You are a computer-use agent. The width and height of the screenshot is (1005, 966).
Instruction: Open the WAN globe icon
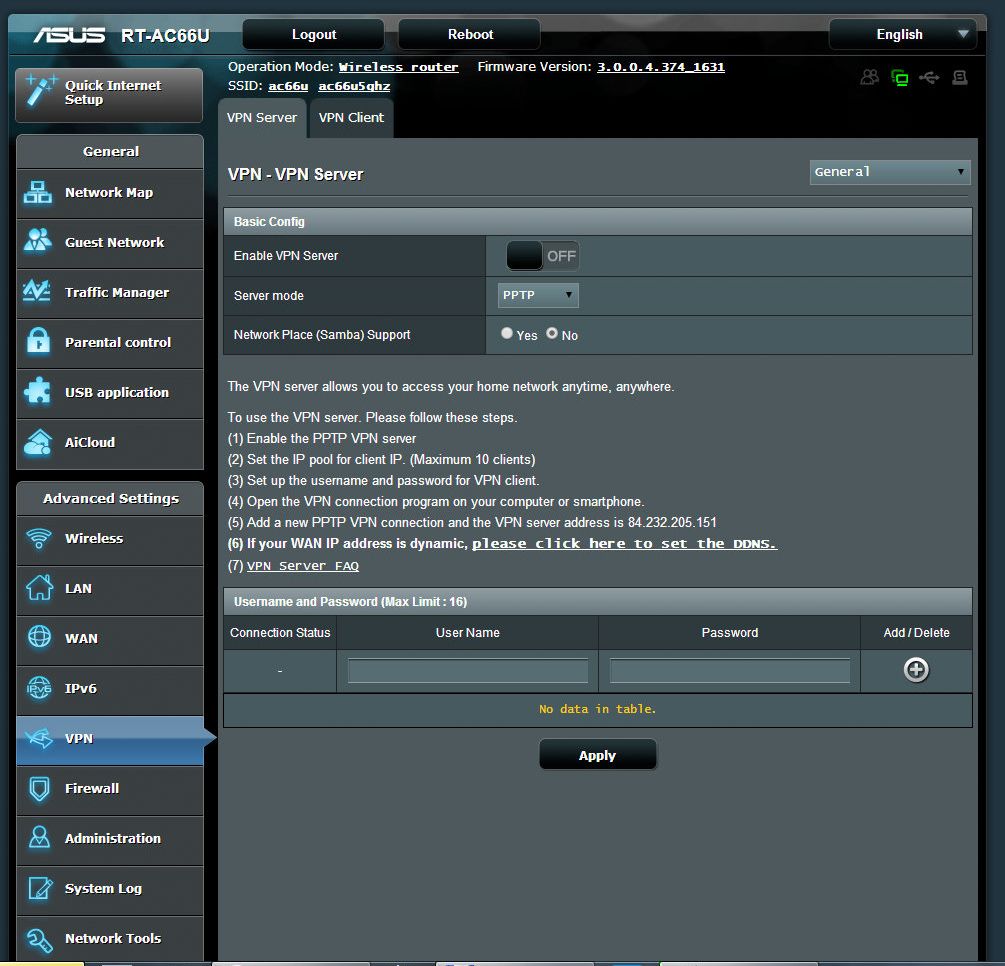click(39, 637)
